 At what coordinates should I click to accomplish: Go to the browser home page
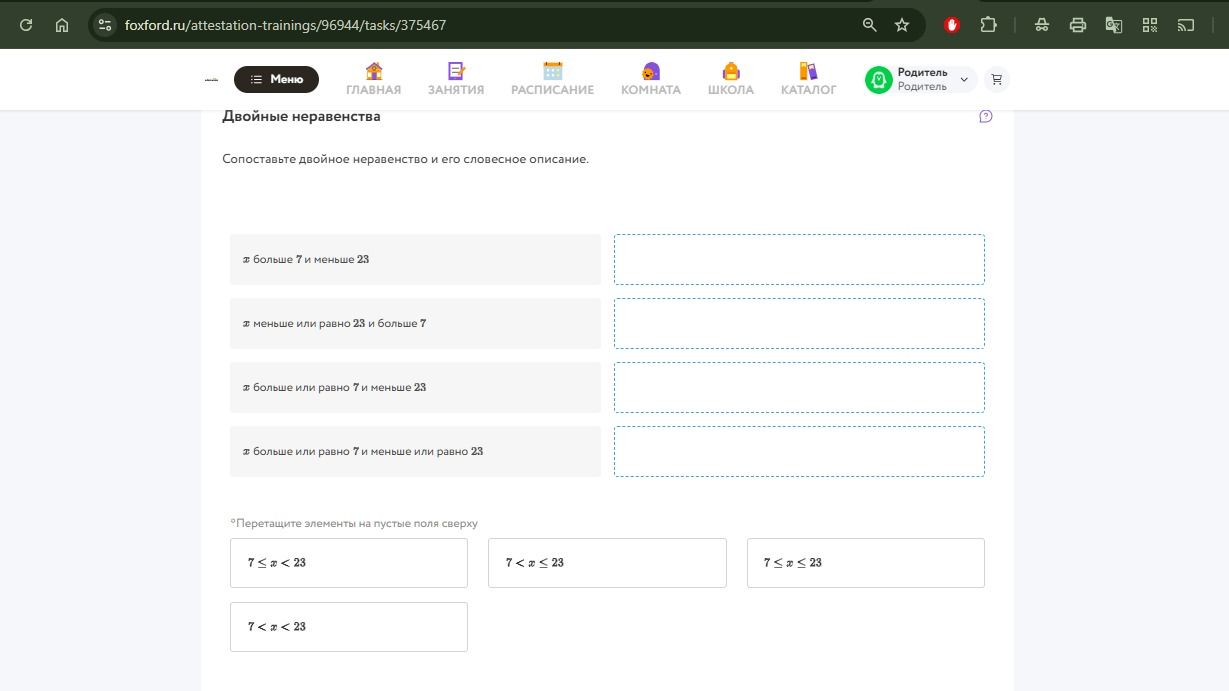tap(62, 25)
